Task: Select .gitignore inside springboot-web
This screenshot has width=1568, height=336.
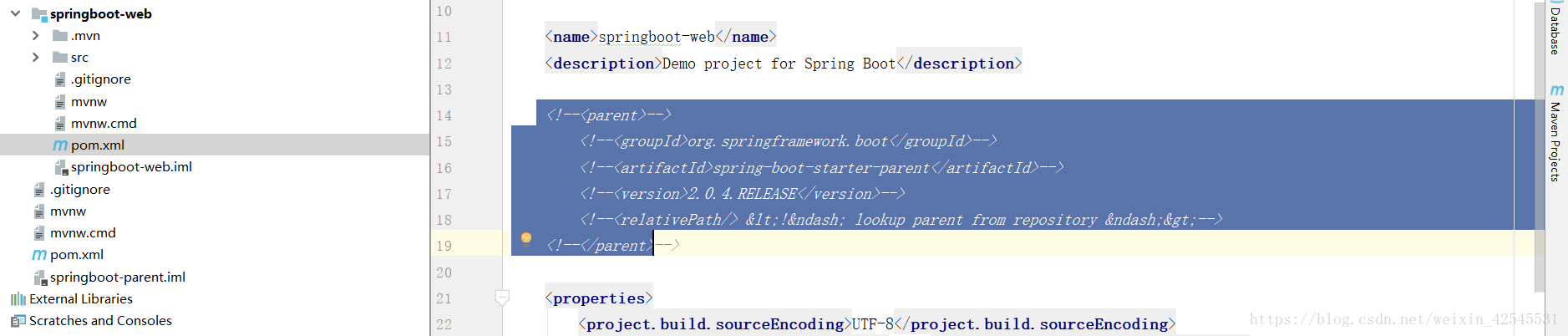Action: point(100,79)
